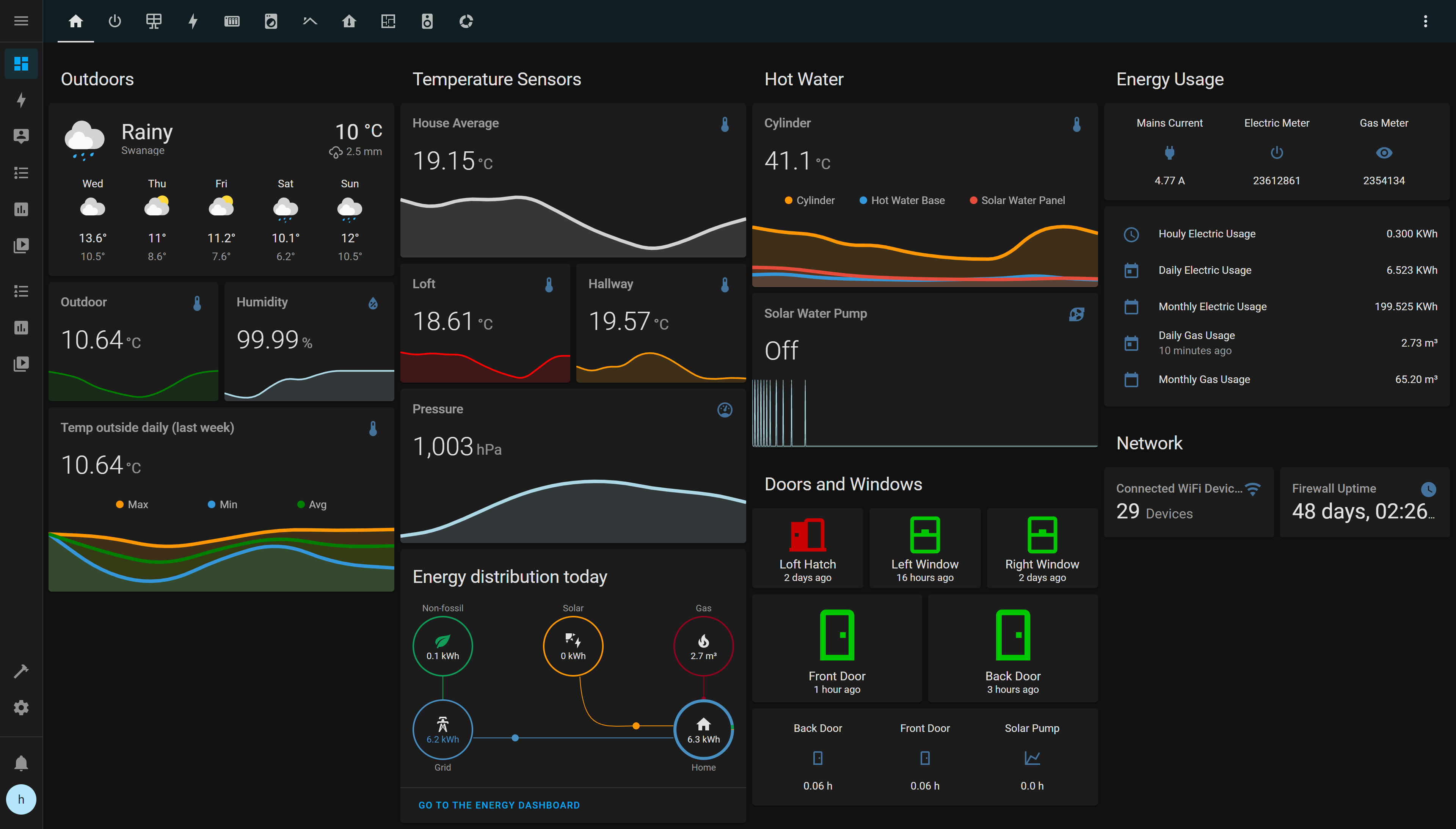Open user profile via the avatar
Screen dimensions: 1456x829
click(21, 799)
